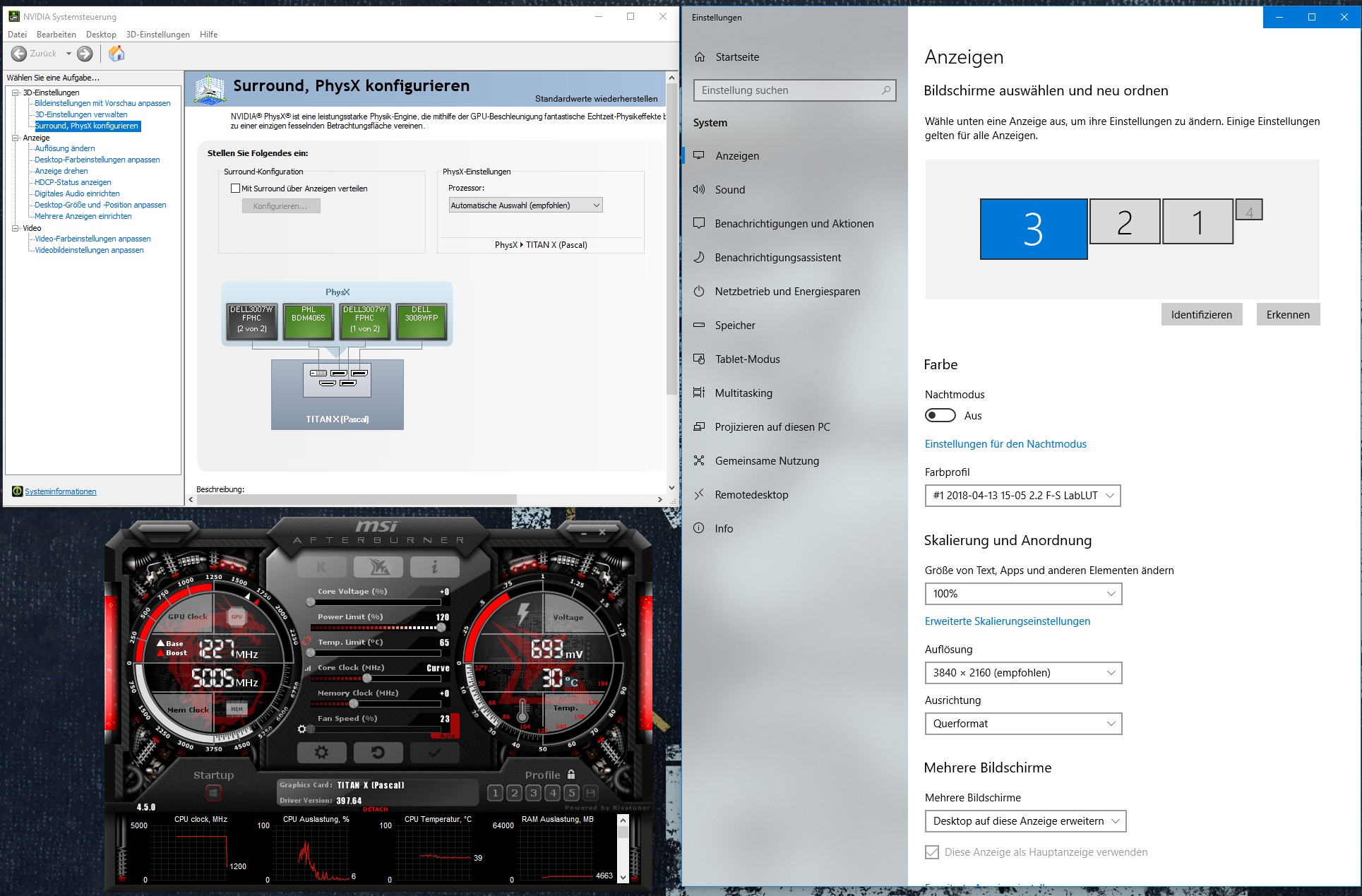Open the Auflösung resolution dropdown
The image size is (1362, 896).
pos(1022,673)
